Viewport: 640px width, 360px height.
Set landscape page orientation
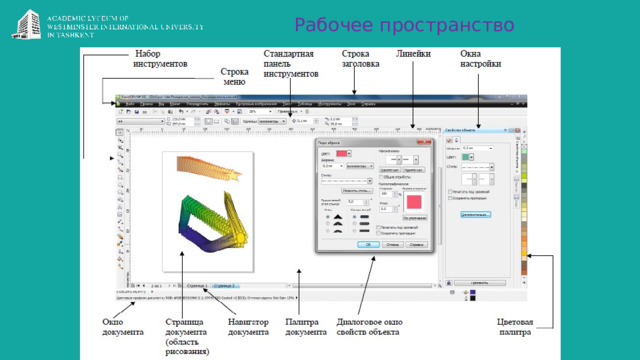tap(216, 121)
